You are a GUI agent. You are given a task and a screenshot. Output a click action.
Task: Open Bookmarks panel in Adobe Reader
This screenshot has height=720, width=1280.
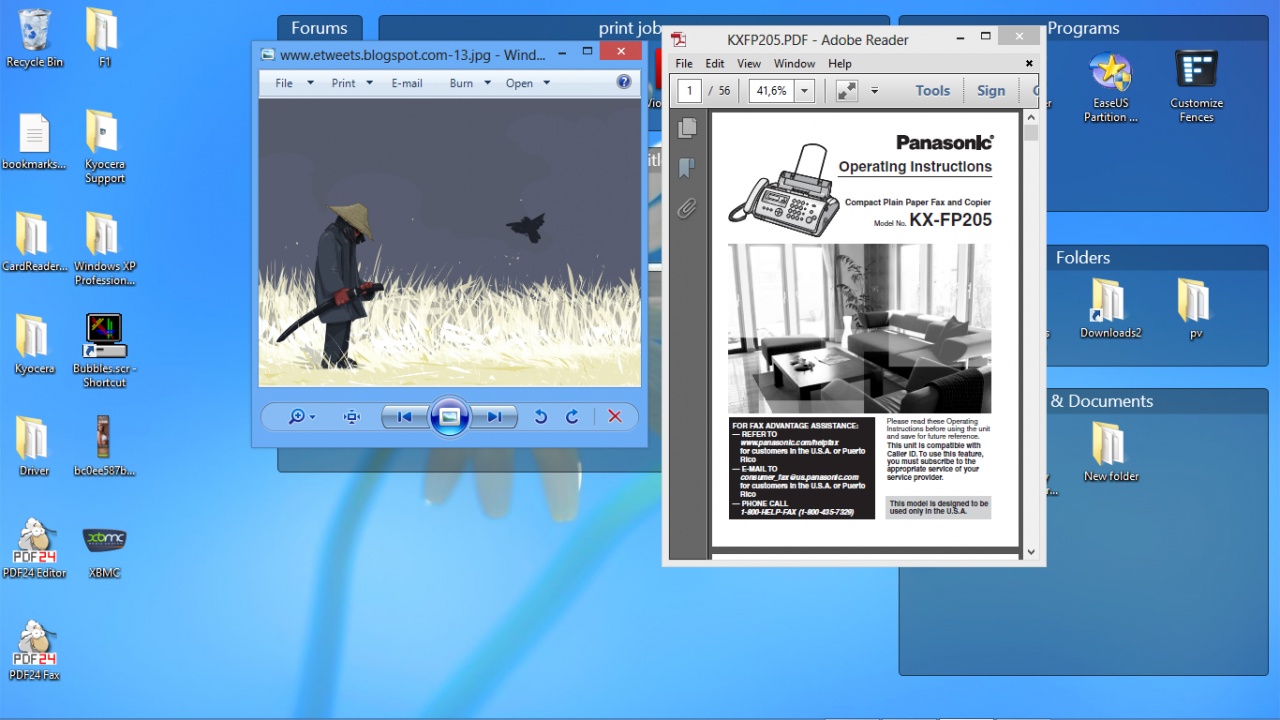[x=687, y=167]
